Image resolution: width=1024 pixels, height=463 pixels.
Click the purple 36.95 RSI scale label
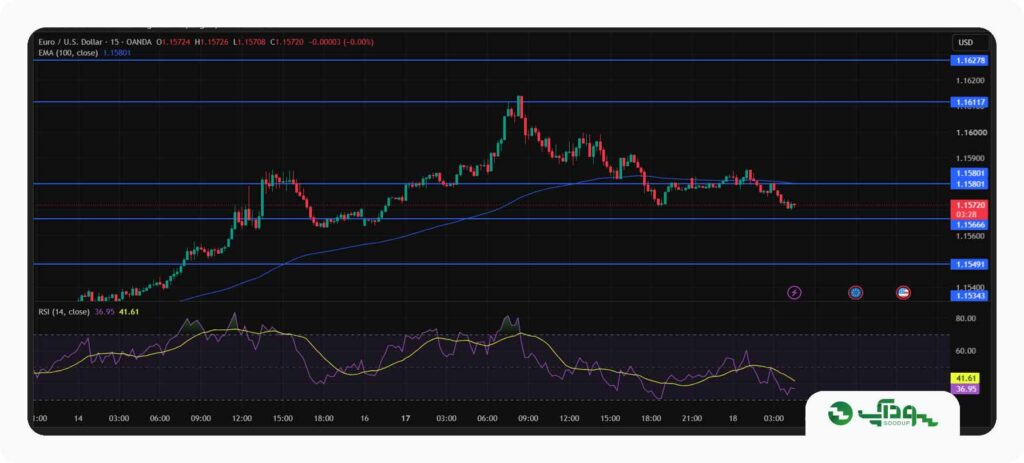(x=965, y=389)
